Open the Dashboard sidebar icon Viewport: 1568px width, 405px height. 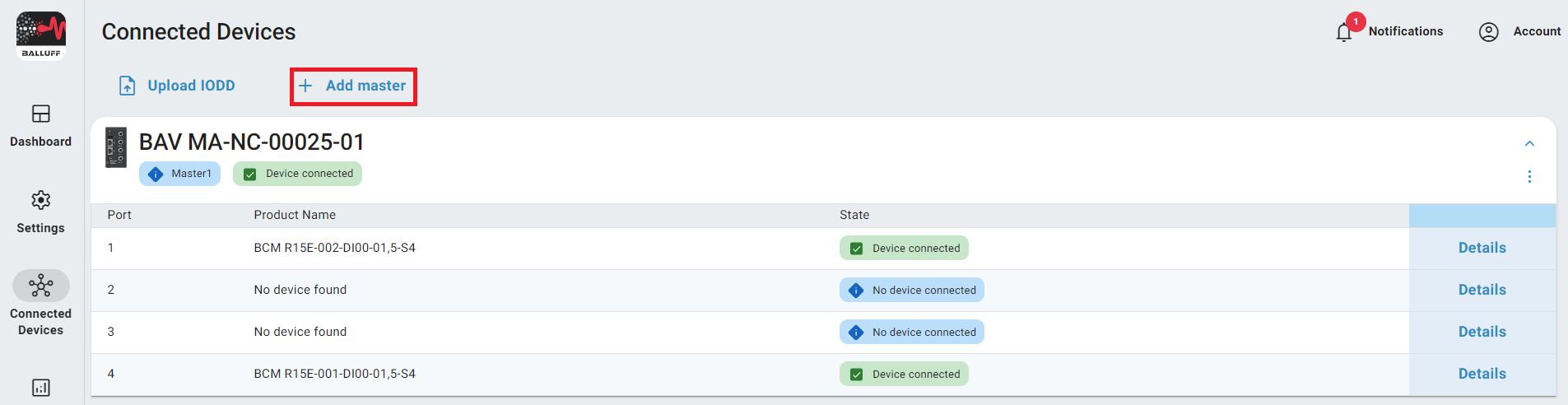41,114
